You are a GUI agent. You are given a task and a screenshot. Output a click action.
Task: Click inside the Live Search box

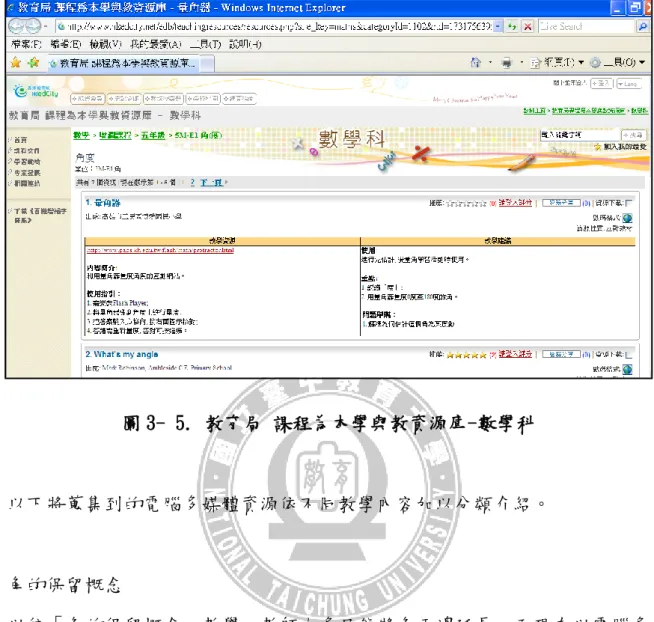pos(586,26)
